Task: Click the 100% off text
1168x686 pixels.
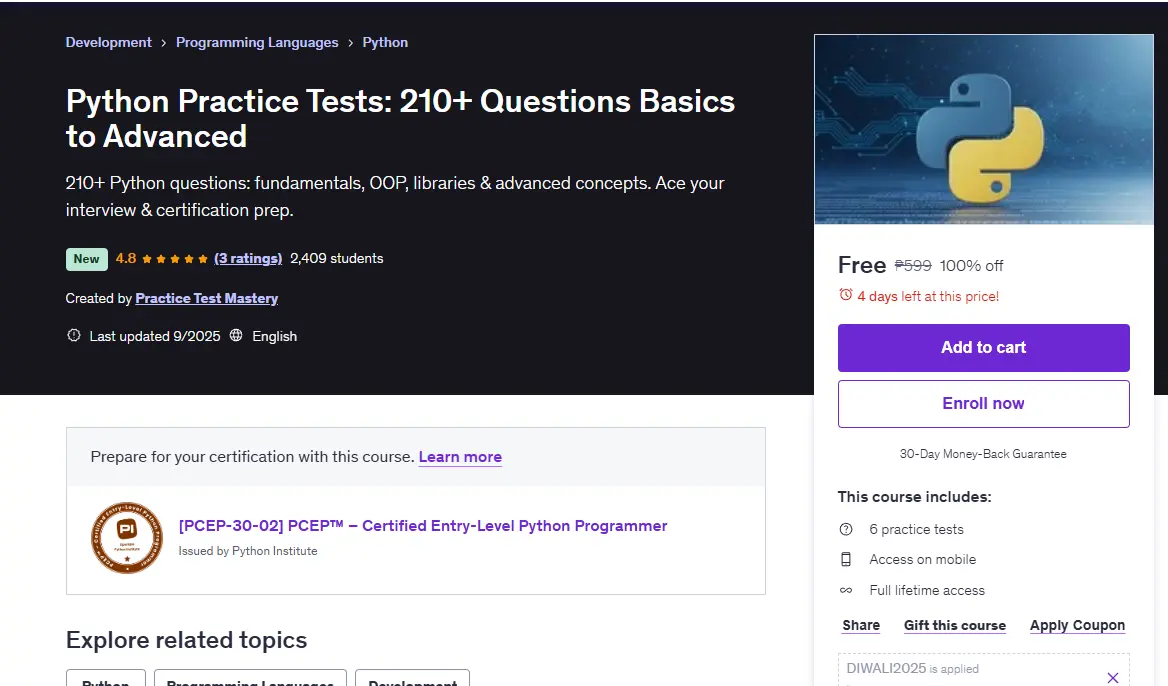Action: 971,266
